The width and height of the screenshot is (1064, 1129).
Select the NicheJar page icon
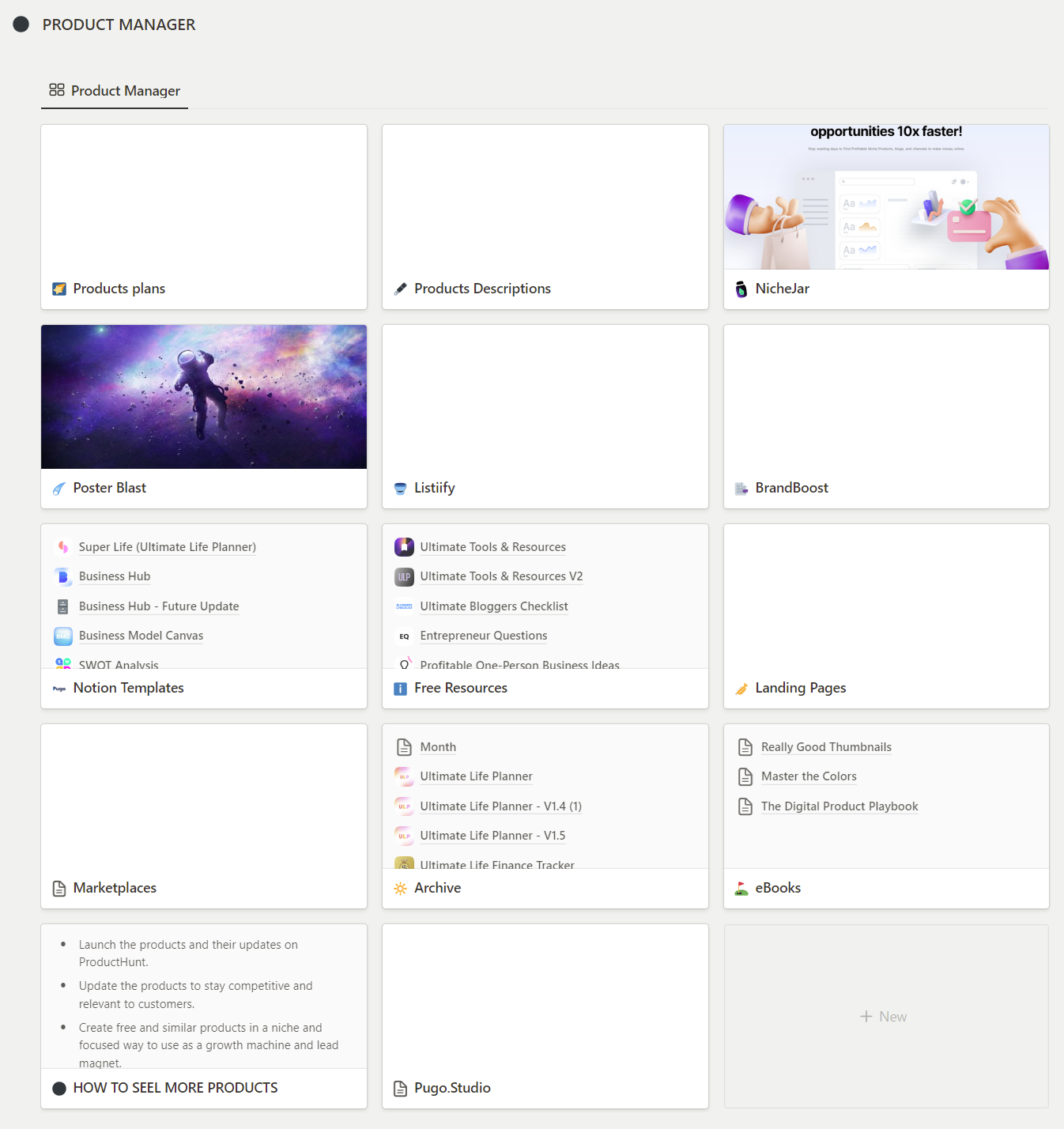point(741,289)
